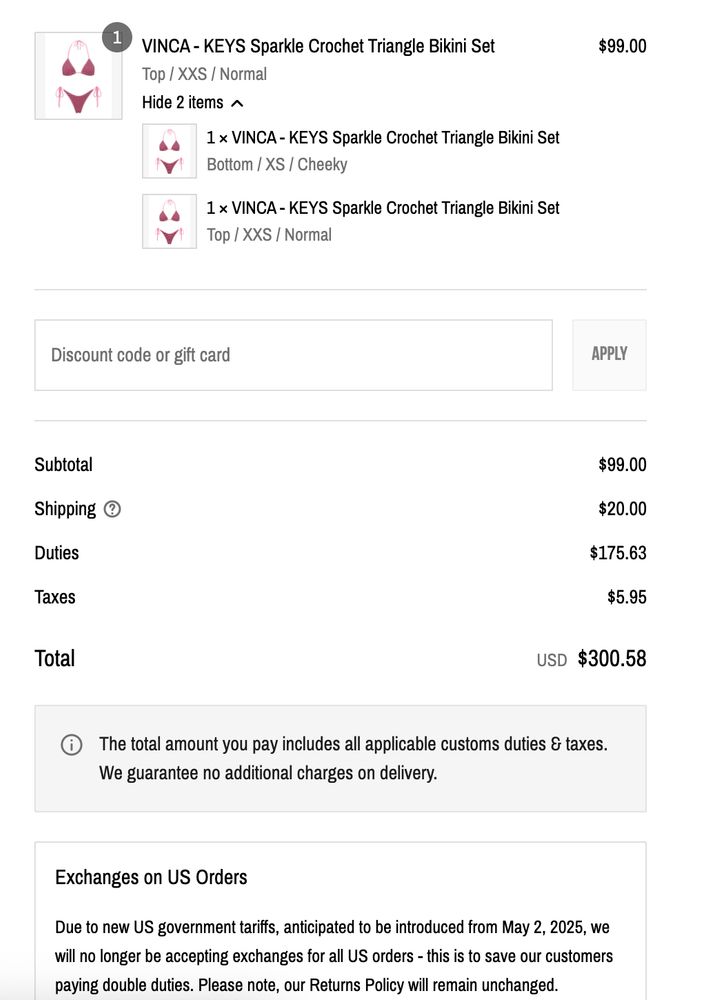Click the Shipping label text
The width and height of the screenshot is (717, 1000).
[x=65, y=509]
